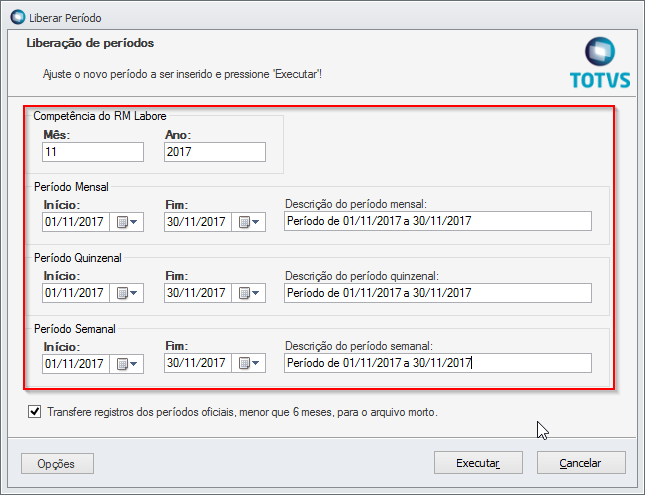Open calendar dropdown for Período Quinzenal Fim

click(249, 293)
